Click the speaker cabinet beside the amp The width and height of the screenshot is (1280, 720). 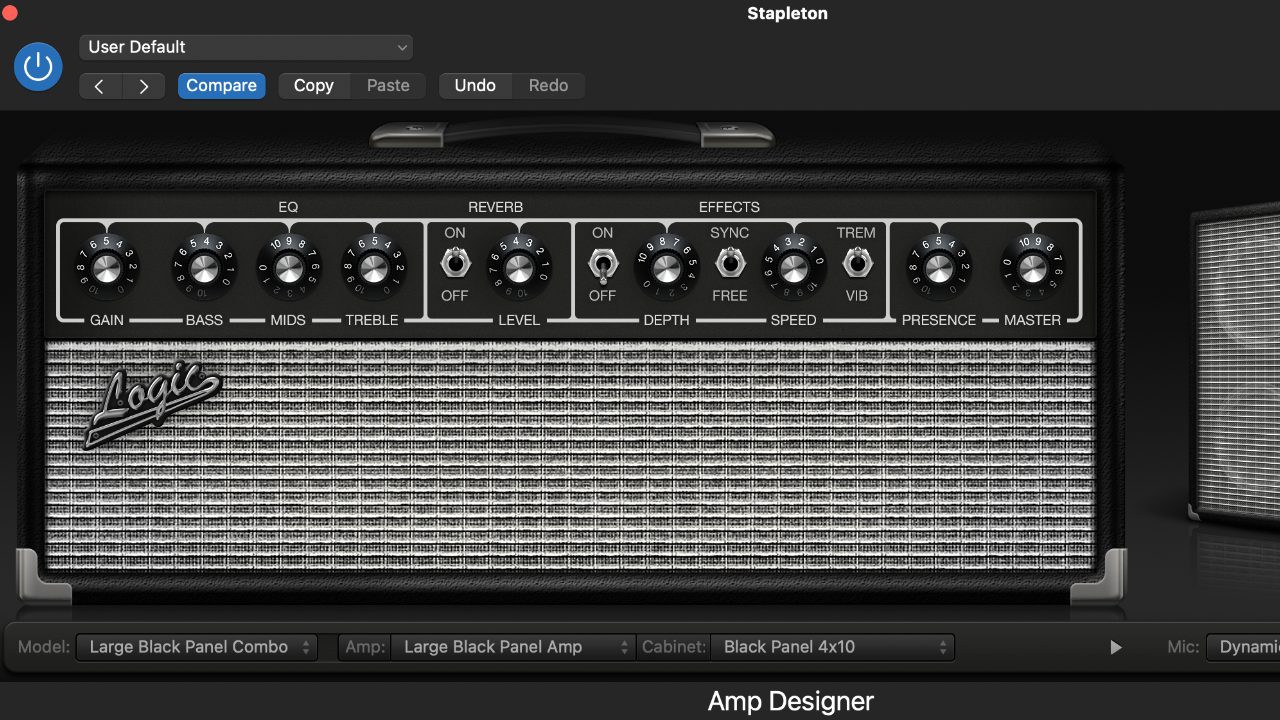point(1235,365)
